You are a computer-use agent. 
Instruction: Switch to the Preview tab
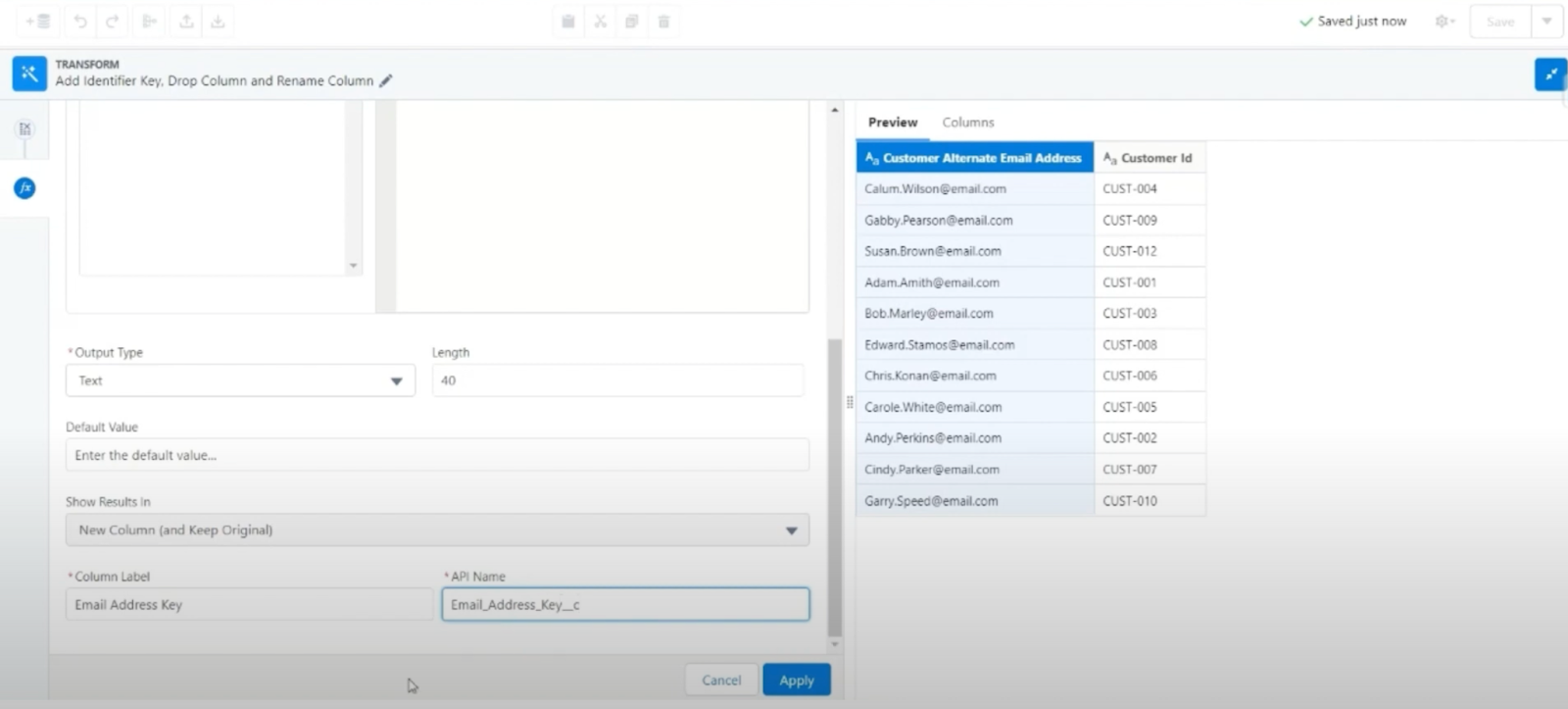pos(893,123)
